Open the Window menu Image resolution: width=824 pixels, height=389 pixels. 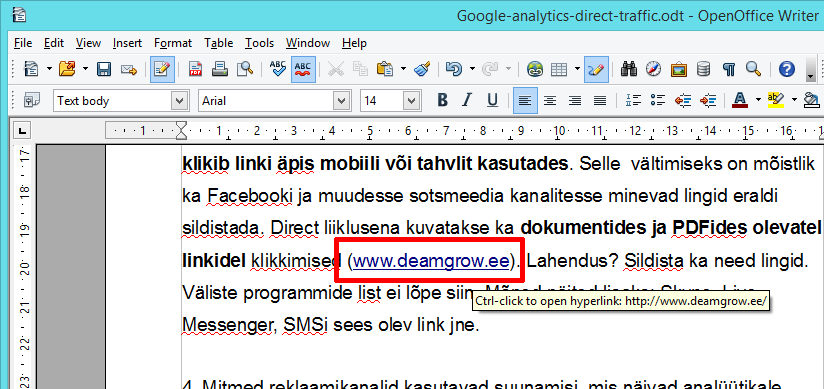click(x=308, y=43)
